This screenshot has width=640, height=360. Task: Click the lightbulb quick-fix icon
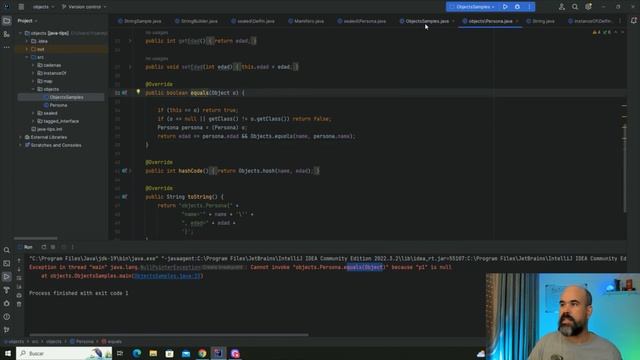tap(138, 92)
